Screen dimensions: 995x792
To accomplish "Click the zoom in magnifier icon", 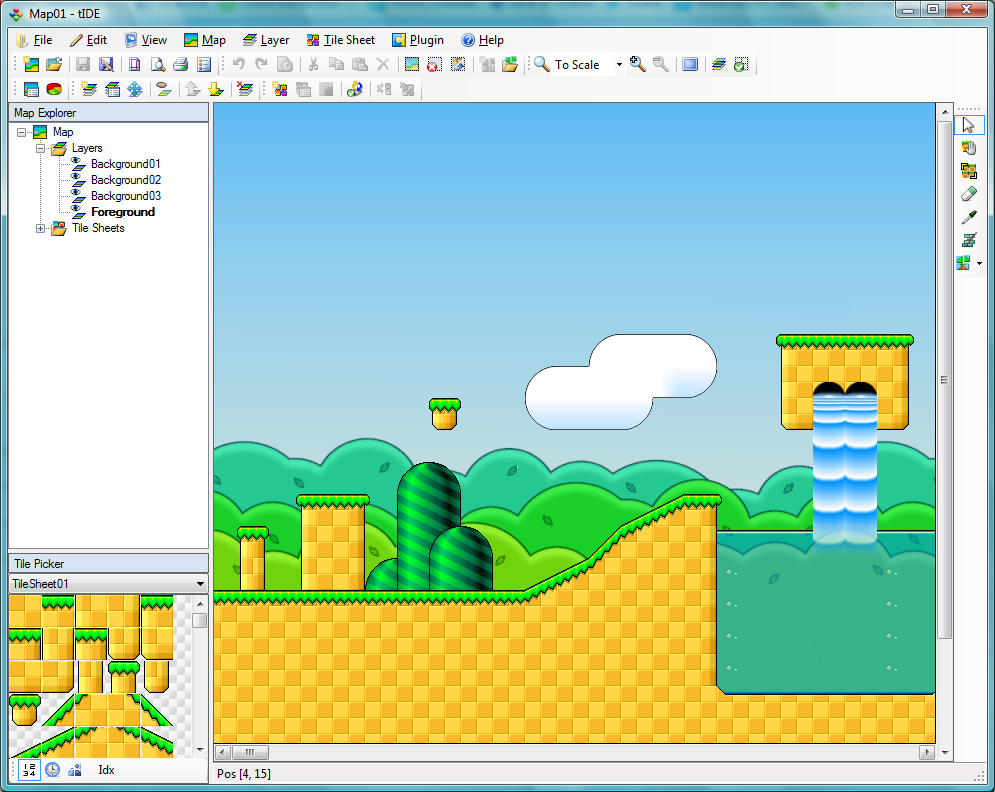I will tap(637, 65).
